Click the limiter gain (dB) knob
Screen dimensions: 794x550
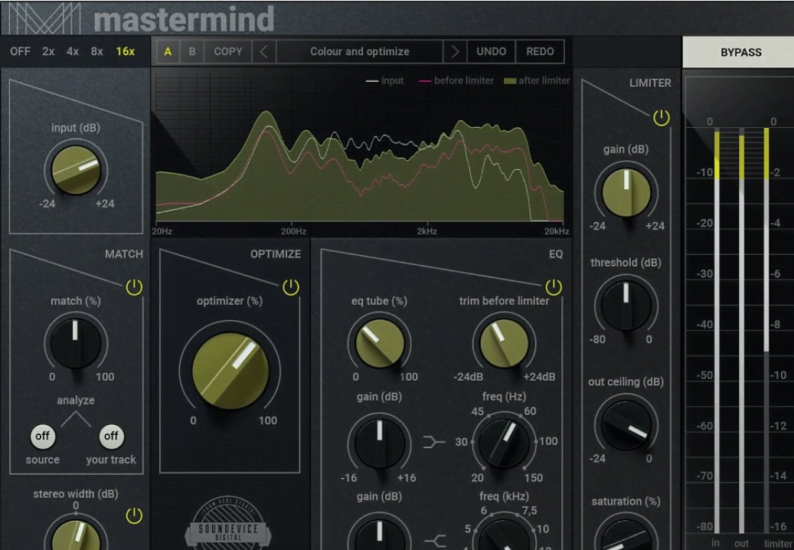pyautogui.click(x=626, y=193)
